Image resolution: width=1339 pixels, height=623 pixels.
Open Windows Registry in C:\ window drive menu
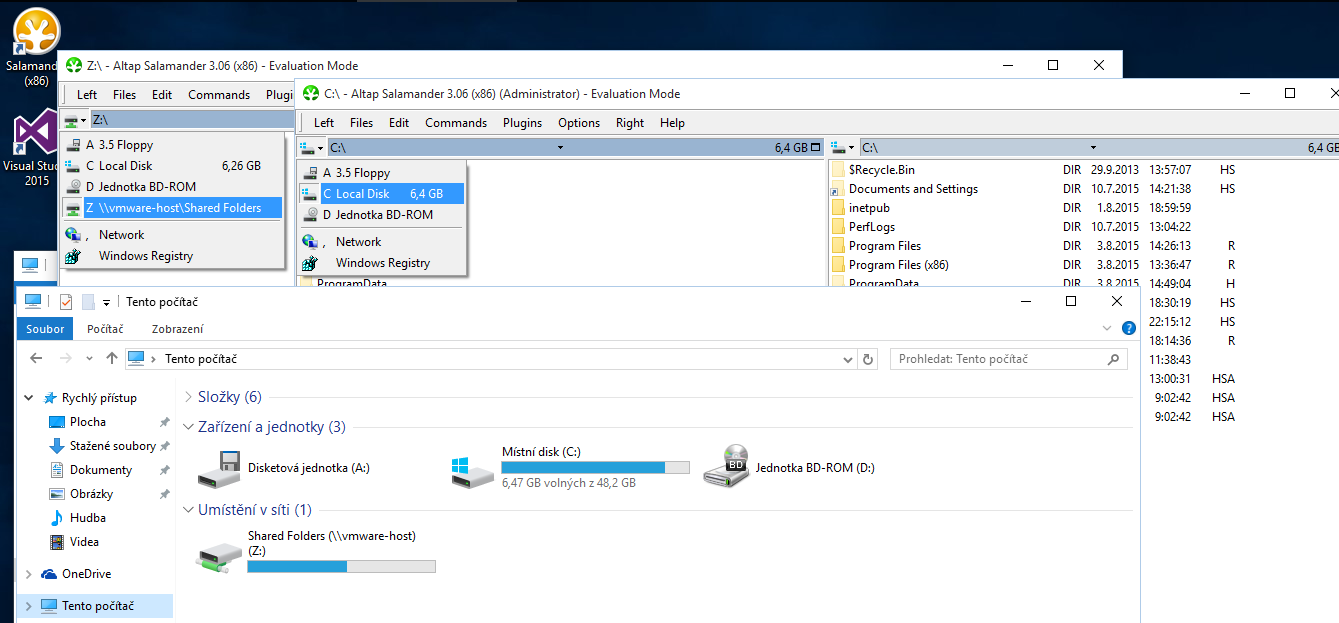tap(382, 263)
